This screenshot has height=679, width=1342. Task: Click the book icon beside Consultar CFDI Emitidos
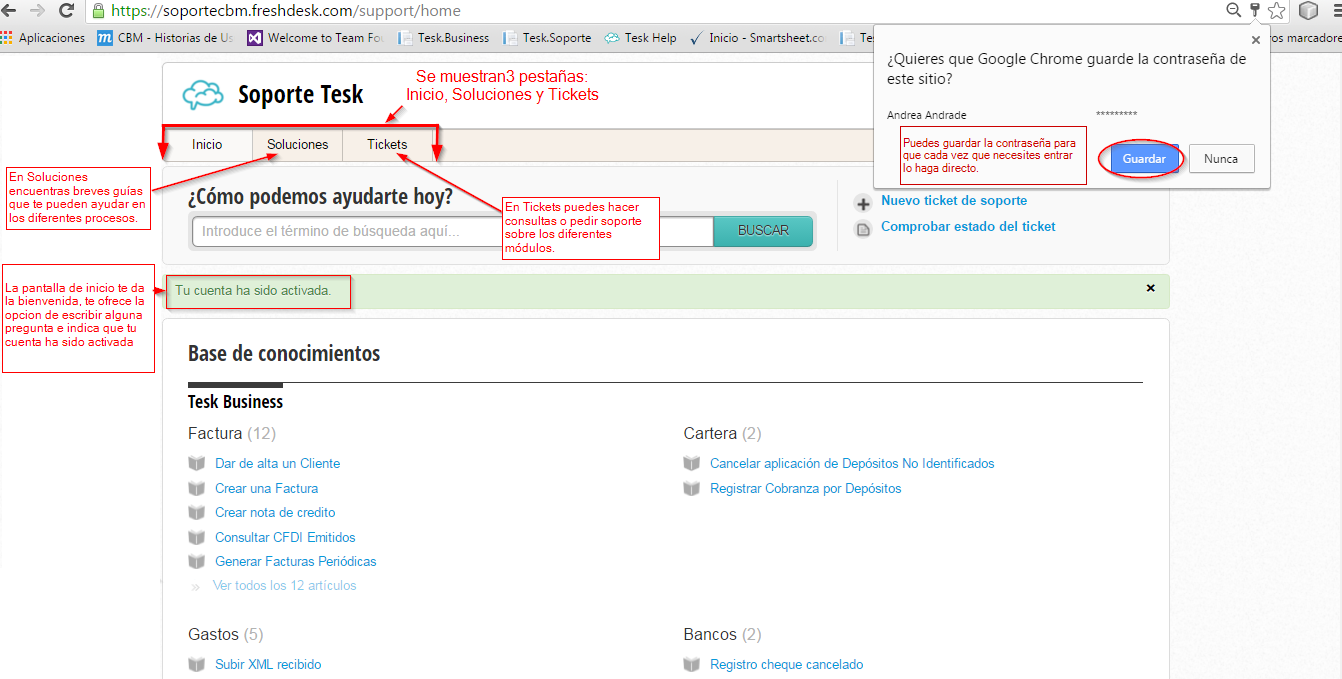[x=196, y=537]
